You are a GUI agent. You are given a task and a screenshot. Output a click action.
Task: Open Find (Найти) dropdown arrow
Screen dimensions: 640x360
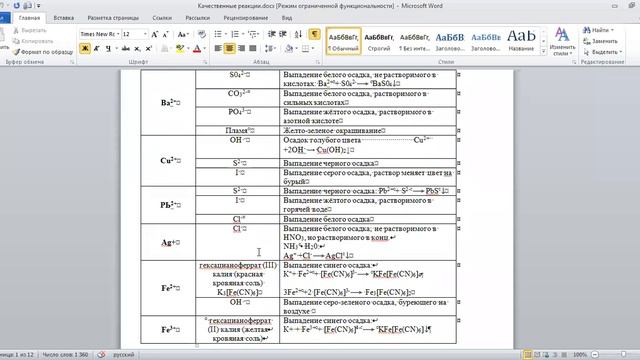click(x=612, y=30)
